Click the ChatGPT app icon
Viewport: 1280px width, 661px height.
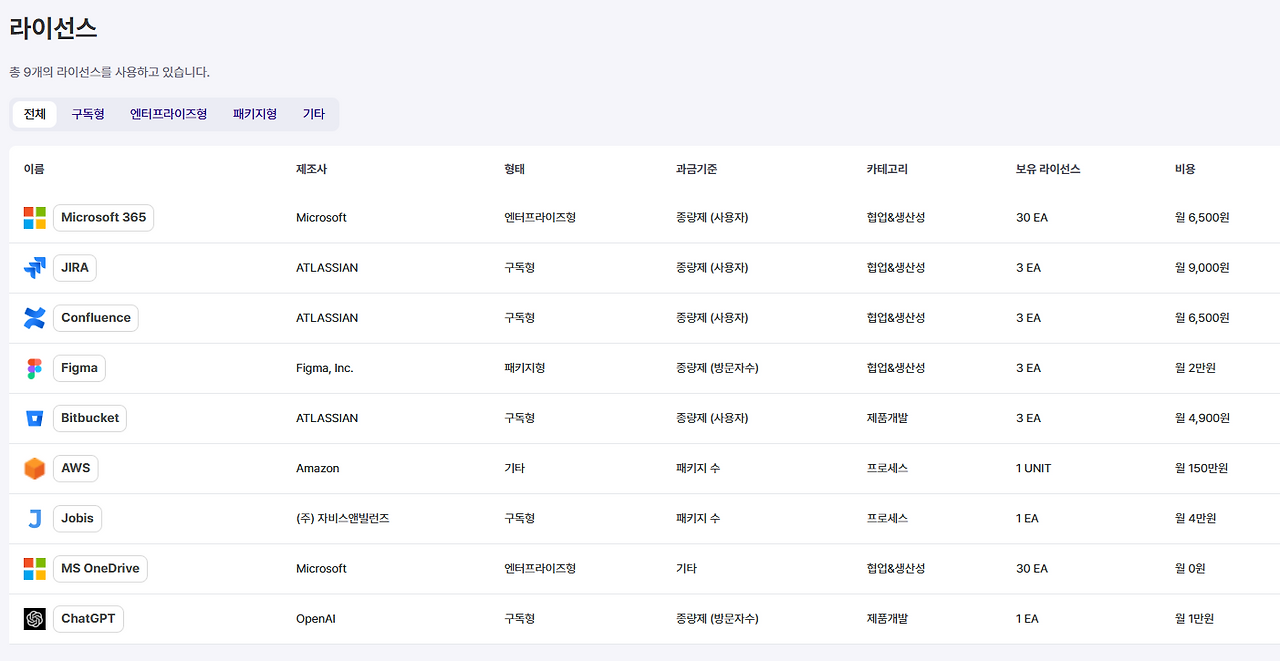coord(34,618)
